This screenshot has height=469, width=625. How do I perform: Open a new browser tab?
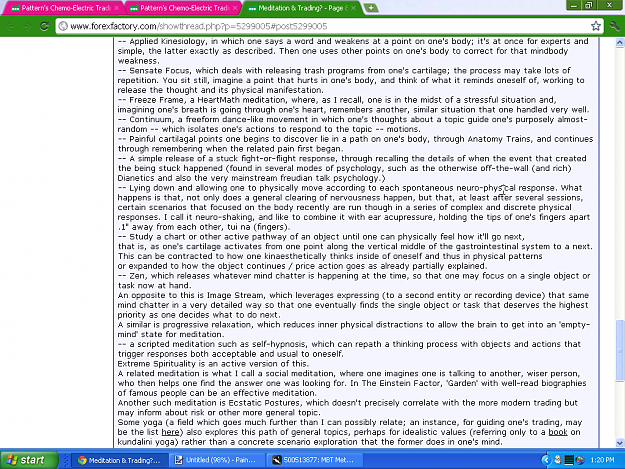pyautogui.click(x=371, y=8)
